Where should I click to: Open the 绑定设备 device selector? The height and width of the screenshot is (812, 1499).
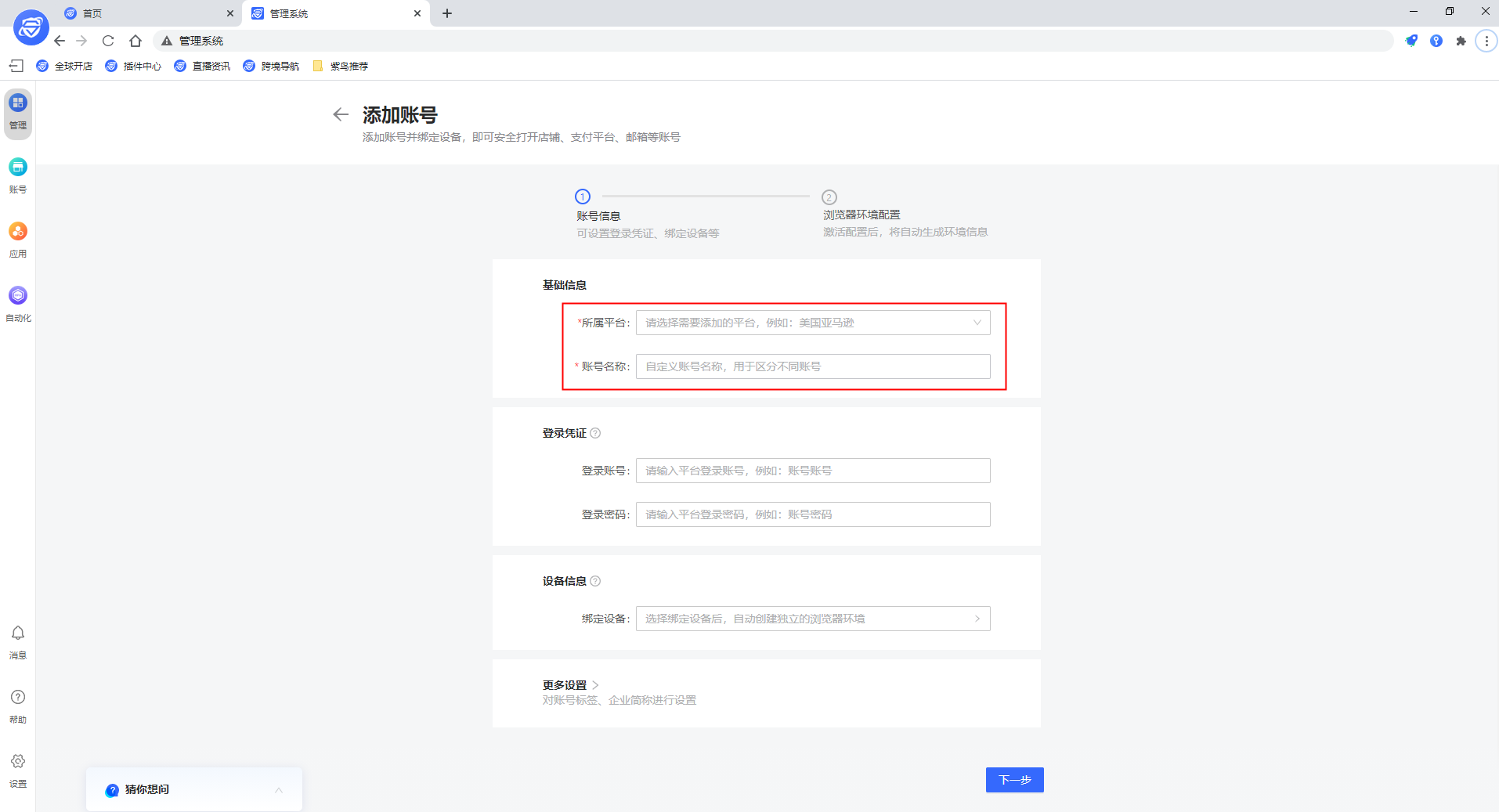click(812, 618)
